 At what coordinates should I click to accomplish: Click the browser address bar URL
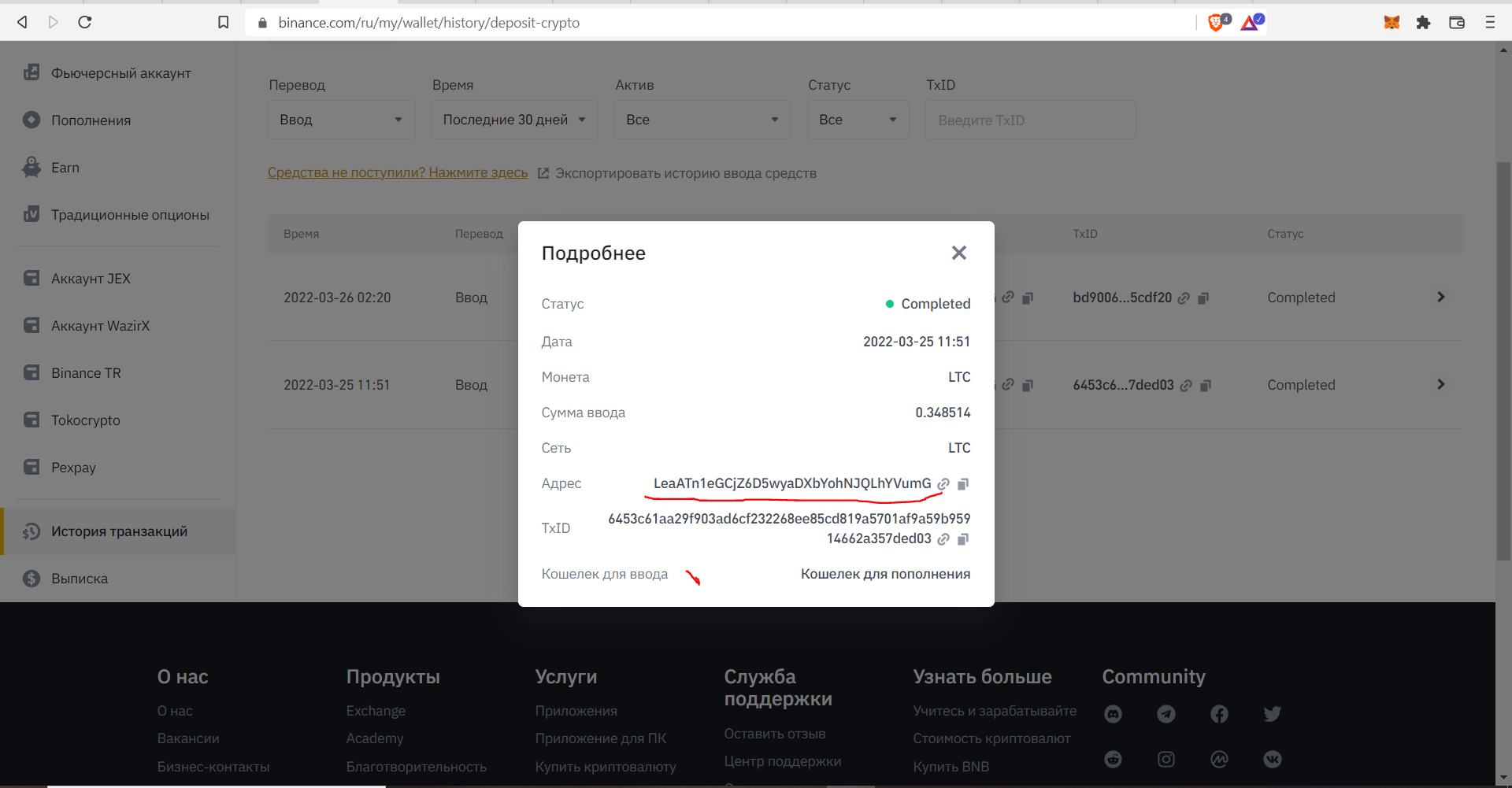coord(429,23)
